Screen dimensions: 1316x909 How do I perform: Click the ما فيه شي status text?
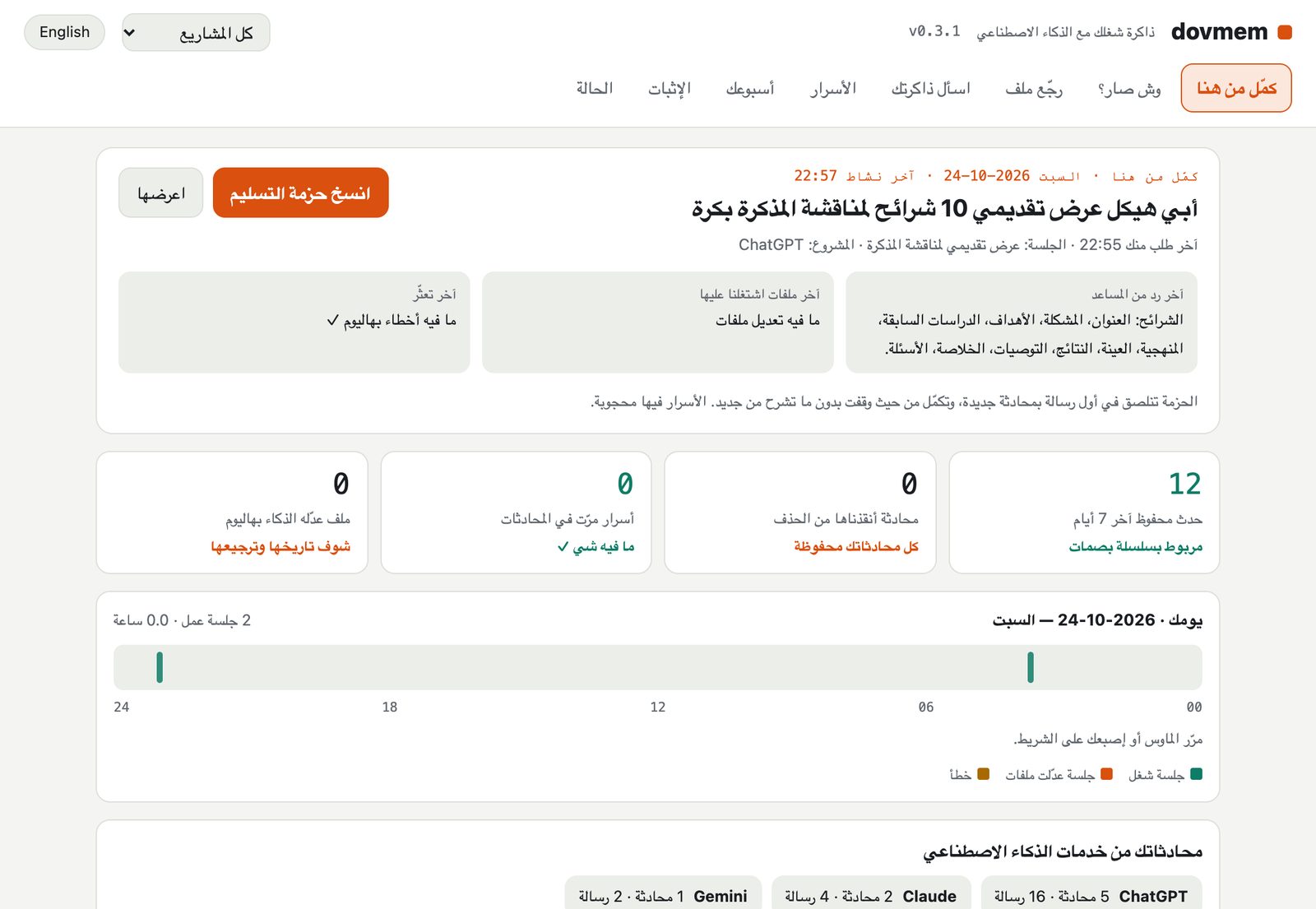click(x=596, y=546)
